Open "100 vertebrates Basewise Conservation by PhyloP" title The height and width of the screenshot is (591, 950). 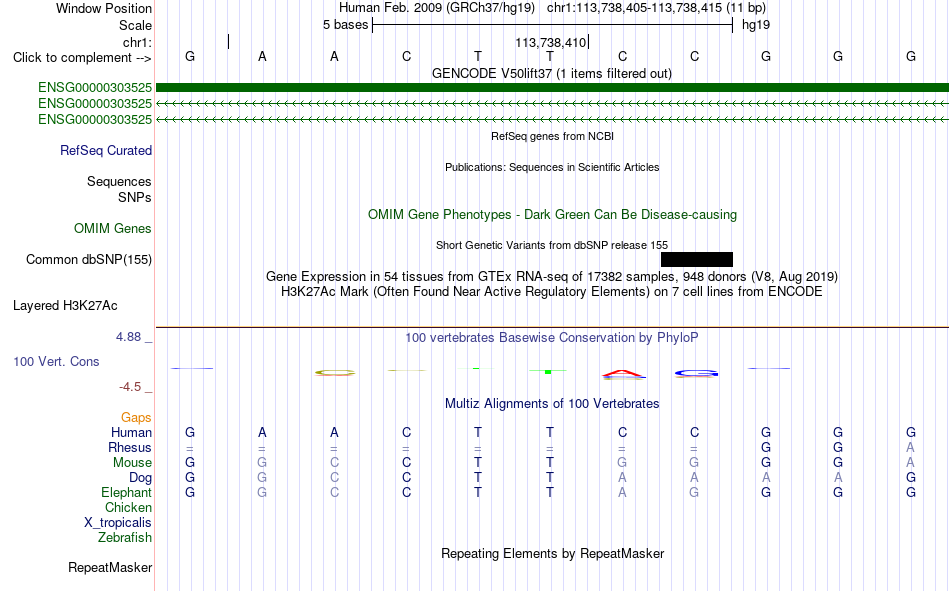tap(552, 338)
